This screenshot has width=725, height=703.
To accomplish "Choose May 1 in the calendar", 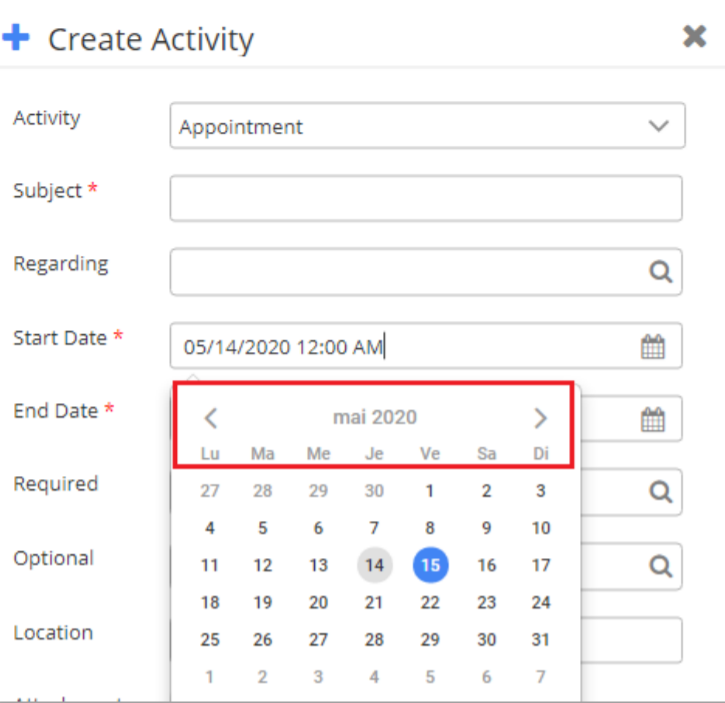I will (x=430, y=491).
